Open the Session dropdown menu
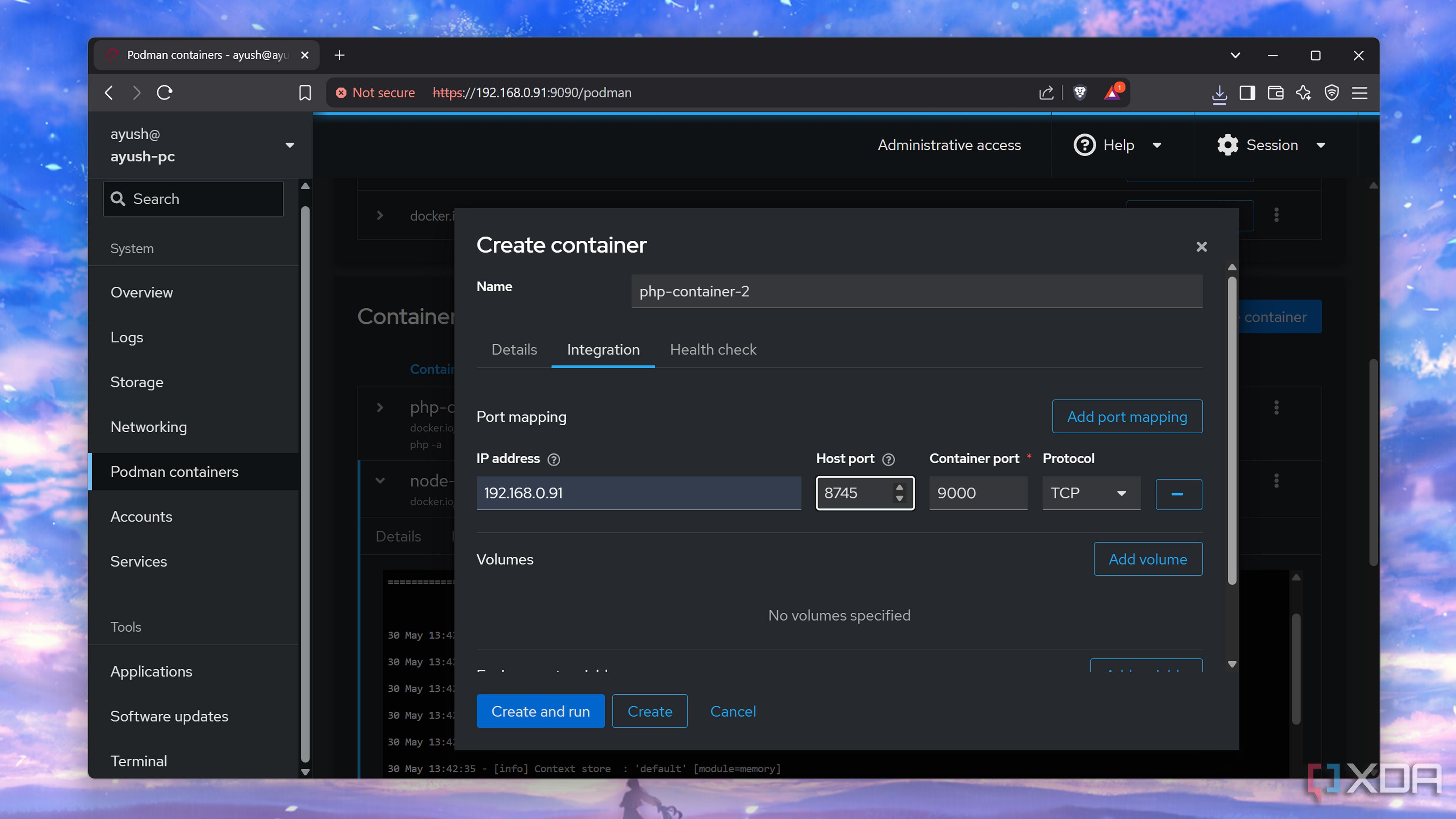This screenshot has height=819, width=1456. coord(1272,145)
